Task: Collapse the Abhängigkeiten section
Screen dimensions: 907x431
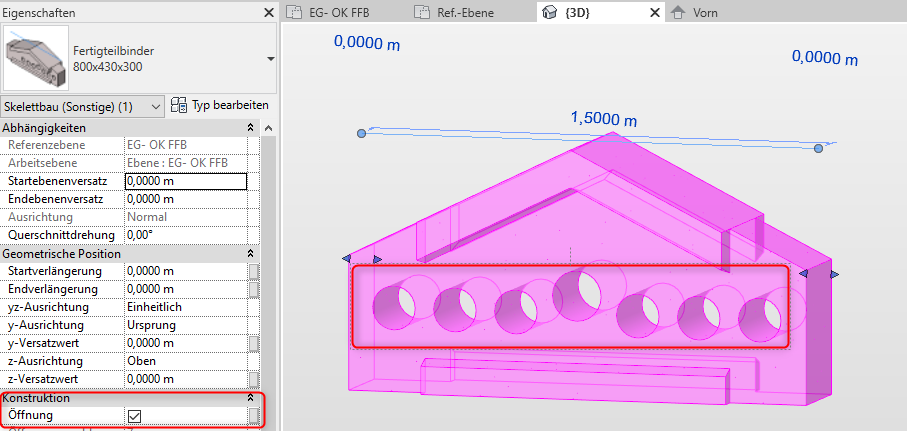Action: tap(250, 128)
